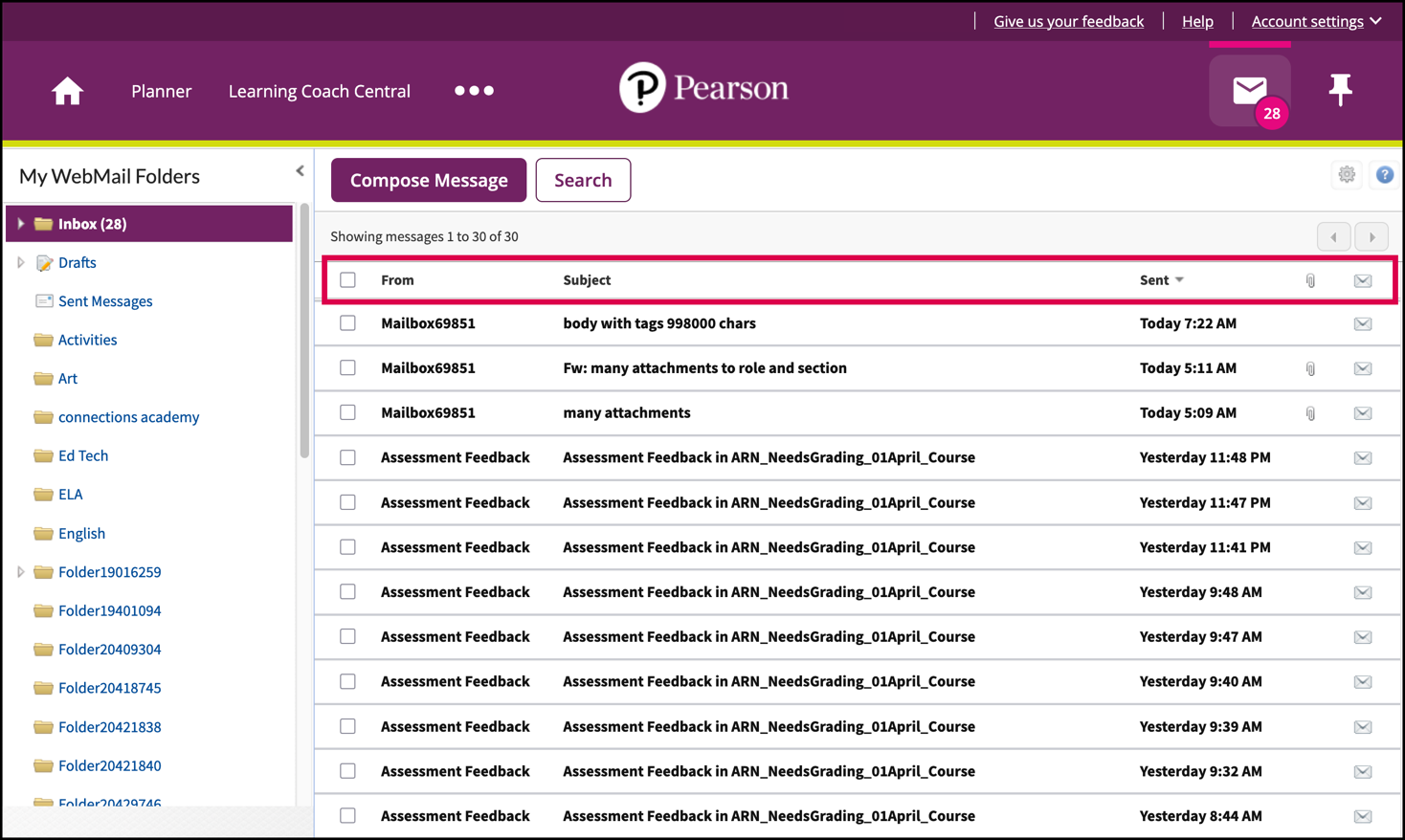
Task: Click the pushpin icon in header
Action: coord(1340,90)
